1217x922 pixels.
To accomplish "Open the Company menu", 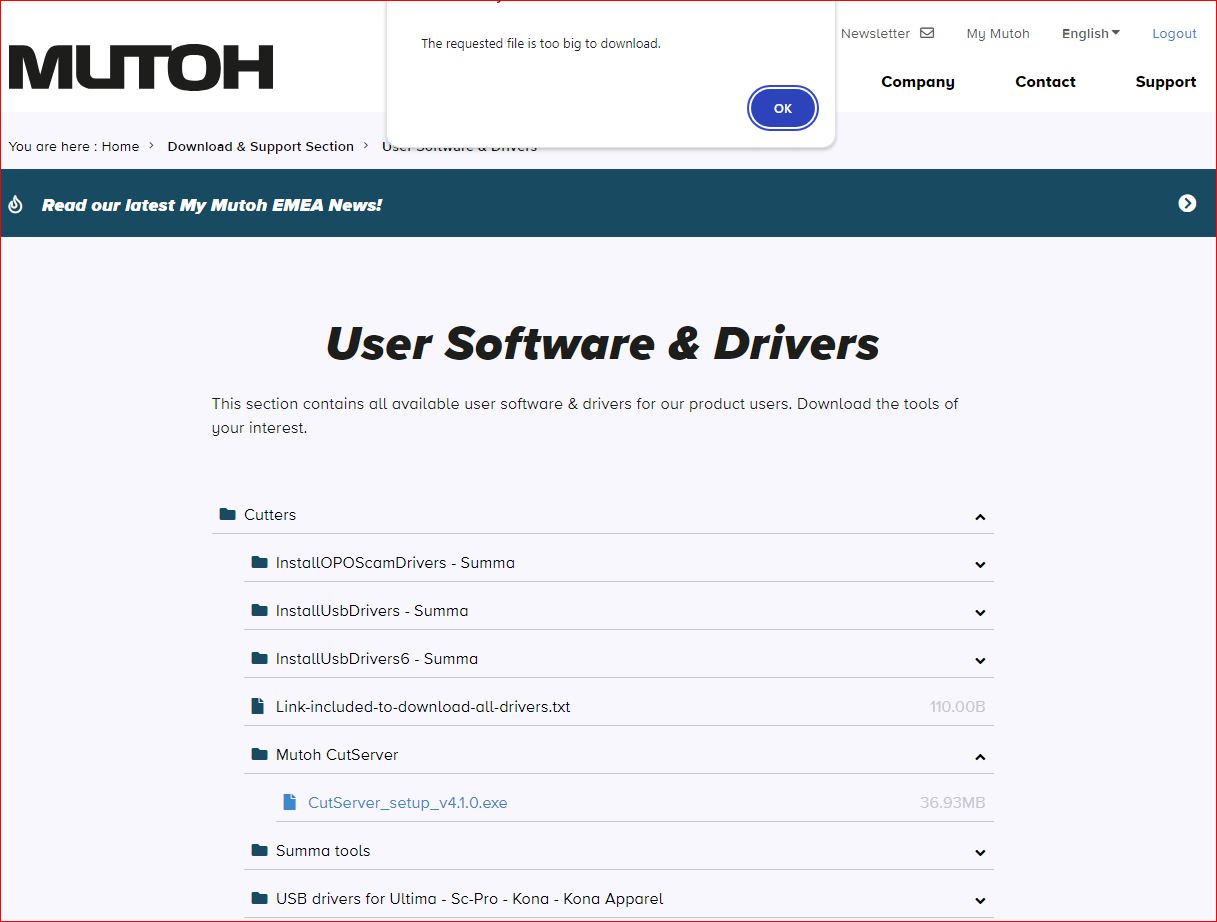I will 918,82.
